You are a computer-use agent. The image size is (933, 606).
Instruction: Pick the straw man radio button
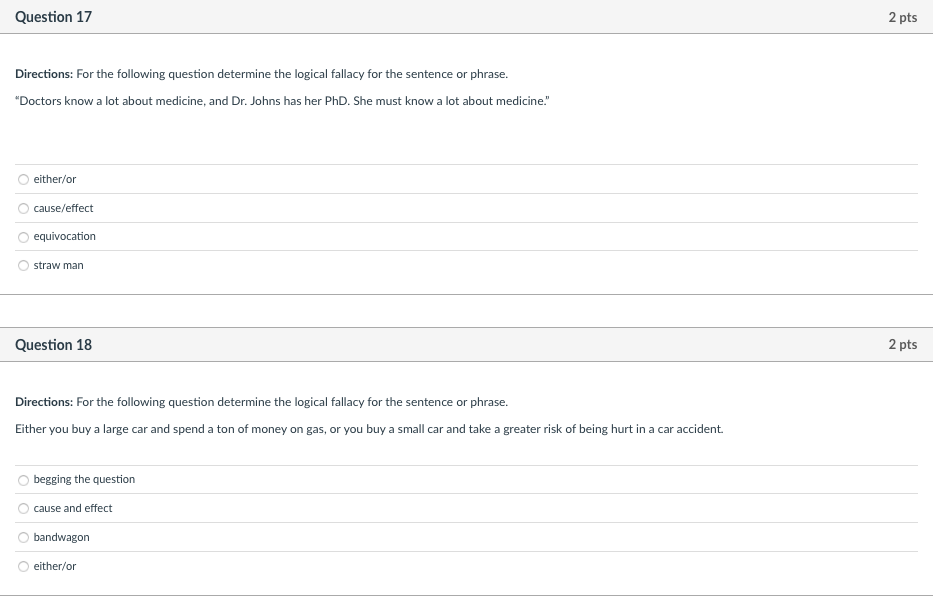point(23,265)
